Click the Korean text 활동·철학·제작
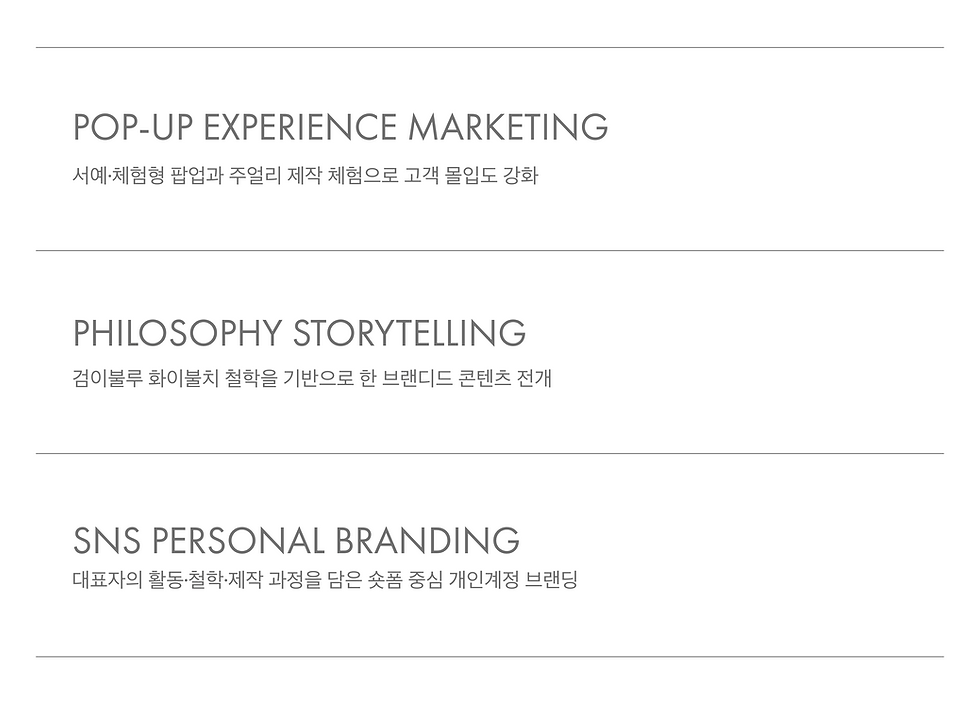Image resolution: width=980 pixels, height=704 pixels. click(211, 580)
